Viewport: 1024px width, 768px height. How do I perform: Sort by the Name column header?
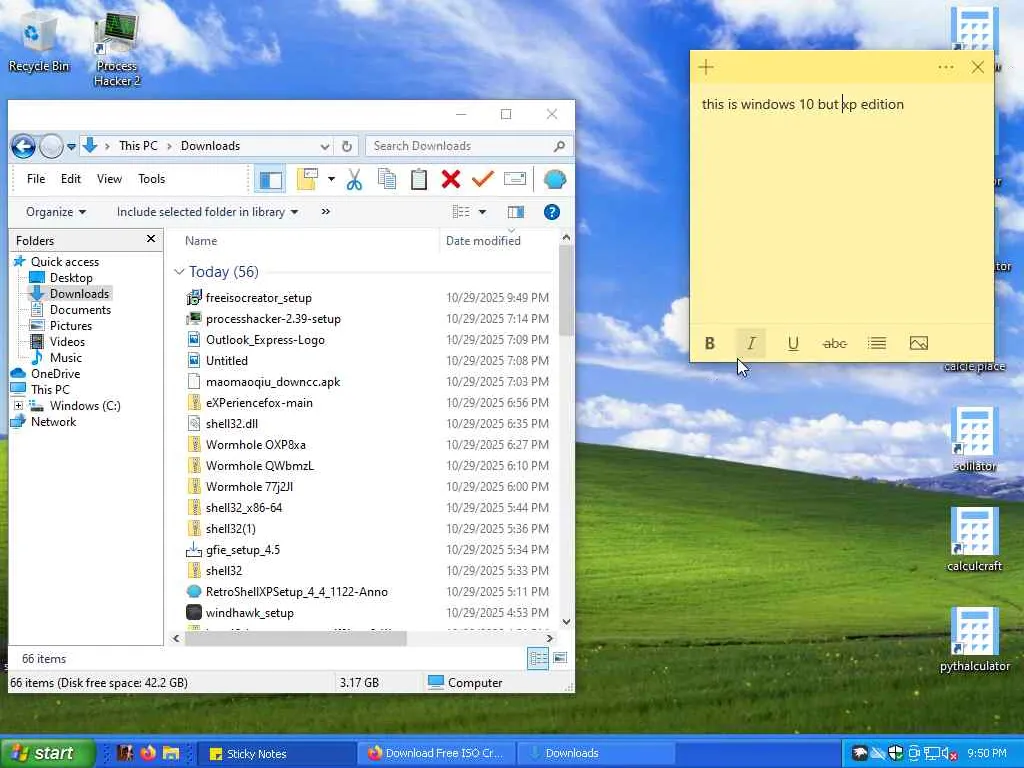click(200, 240)
